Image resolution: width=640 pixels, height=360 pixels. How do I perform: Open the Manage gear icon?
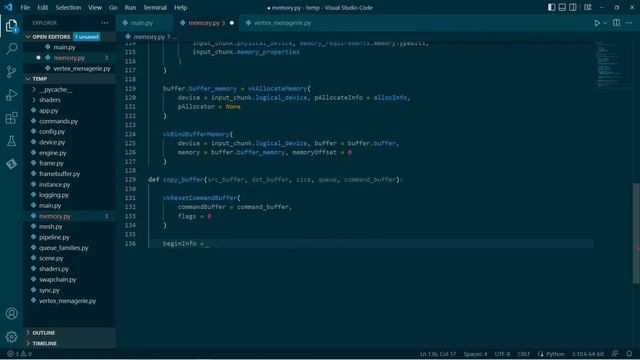[x=11, y=337]
